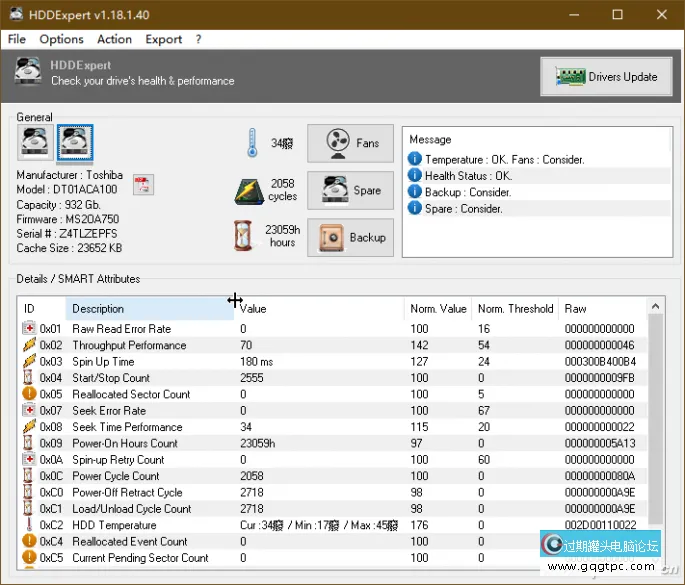
Task: Open the Export menu
Action: [163, 39]
